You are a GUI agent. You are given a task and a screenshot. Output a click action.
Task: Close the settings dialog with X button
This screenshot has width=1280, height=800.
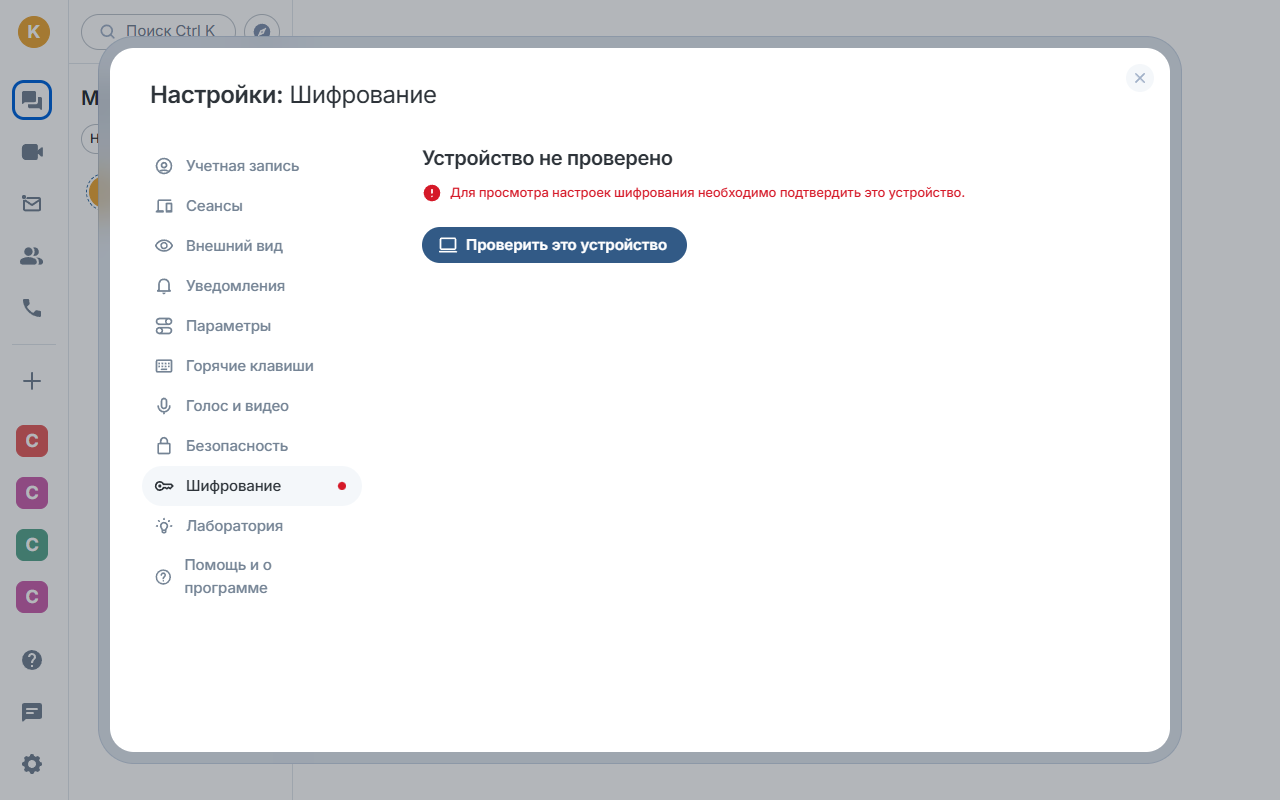[1140, 78]
